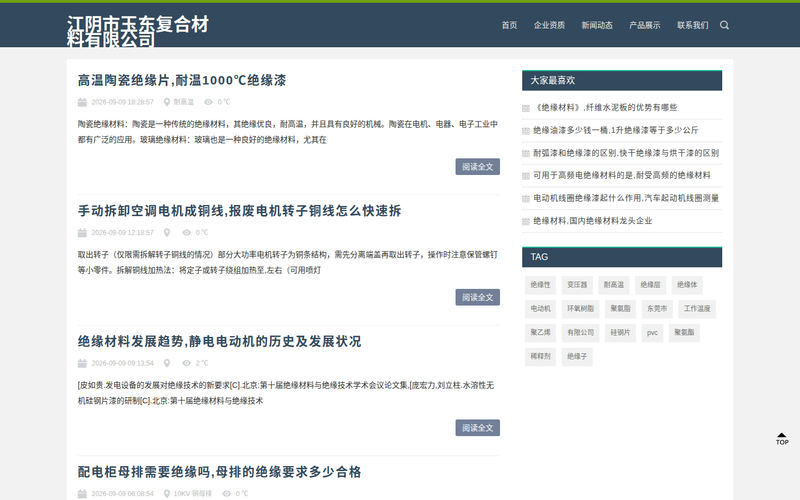The width and height of the screenshot is (800, 500).
Task: Click the 大家最喜欢 sidebar heading
Action: click(x=622, y=81)
